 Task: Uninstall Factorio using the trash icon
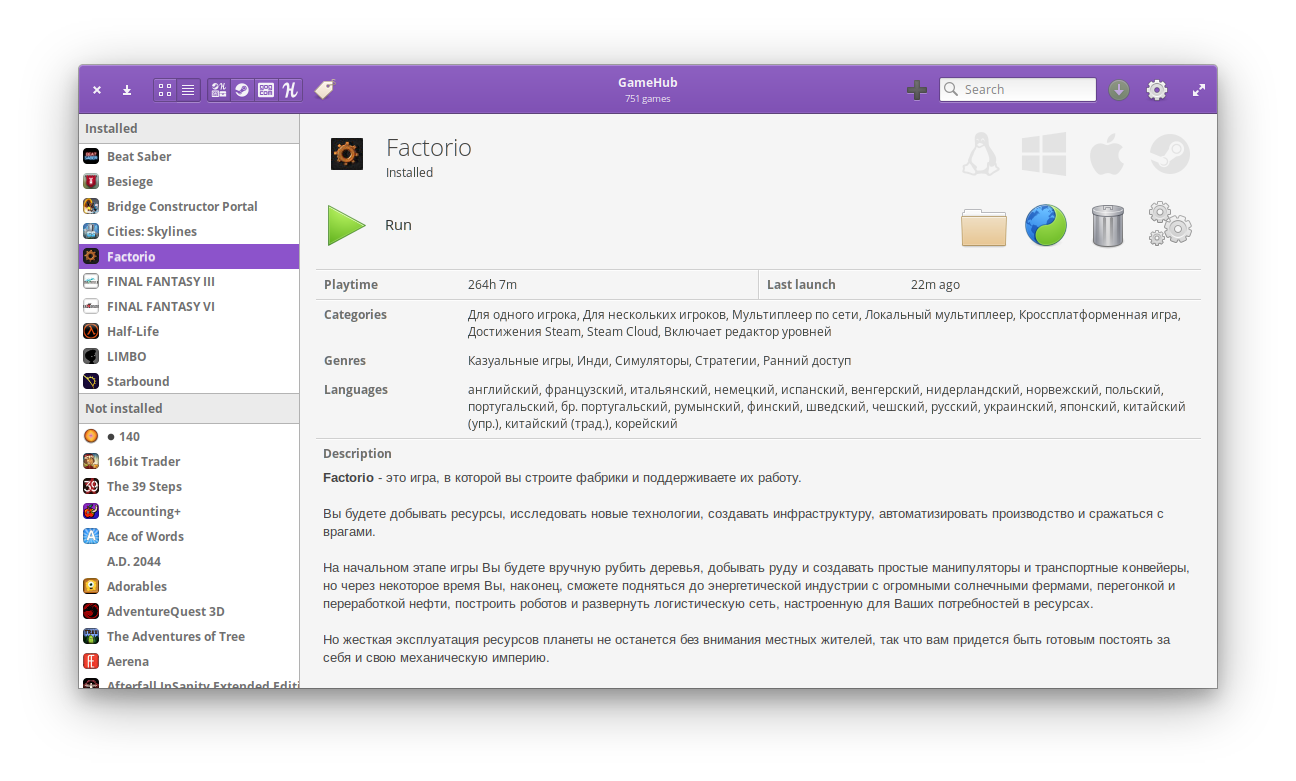point(1107,225)
